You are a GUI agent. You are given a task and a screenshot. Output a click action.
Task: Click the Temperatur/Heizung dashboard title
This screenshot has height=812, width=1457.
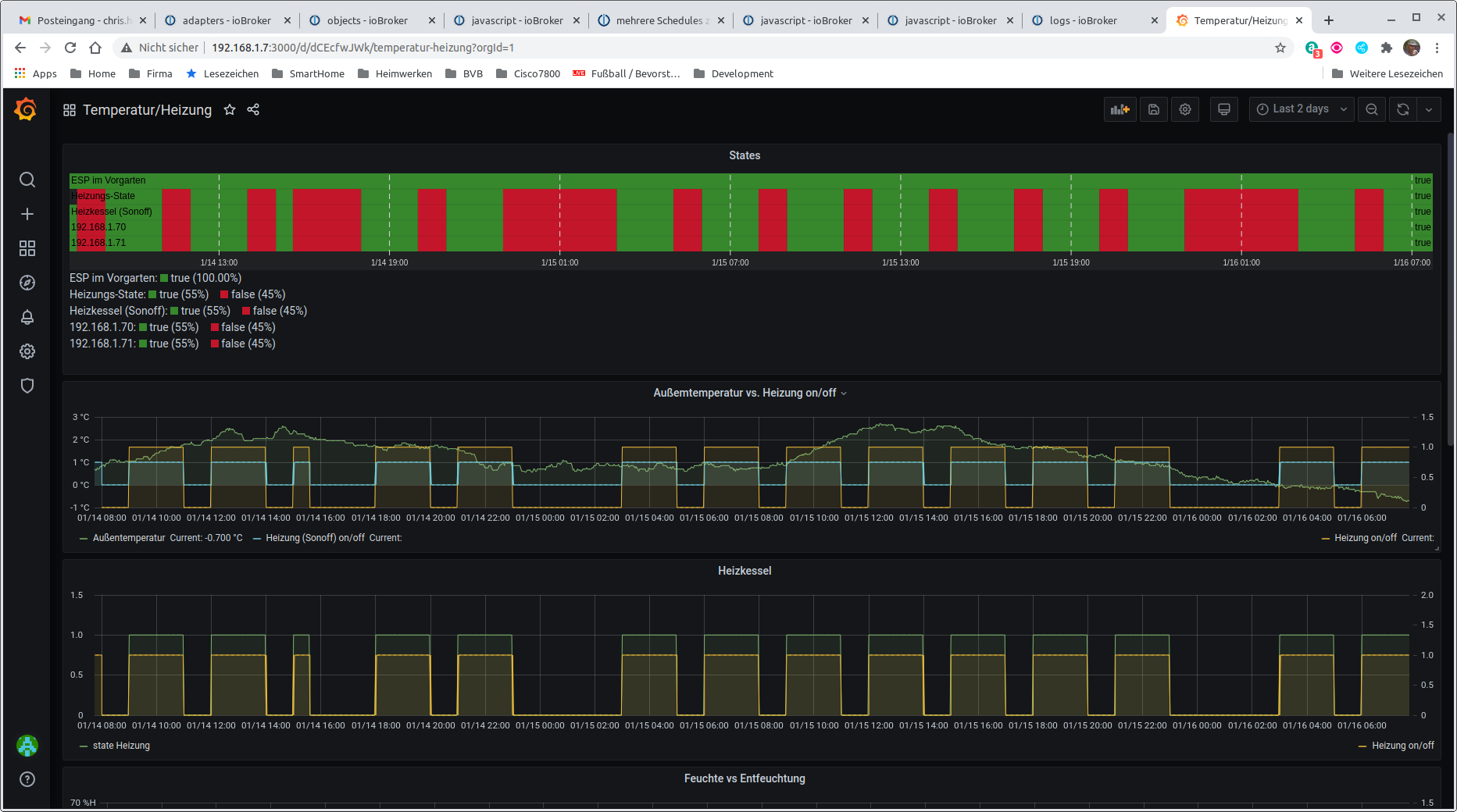147,110
